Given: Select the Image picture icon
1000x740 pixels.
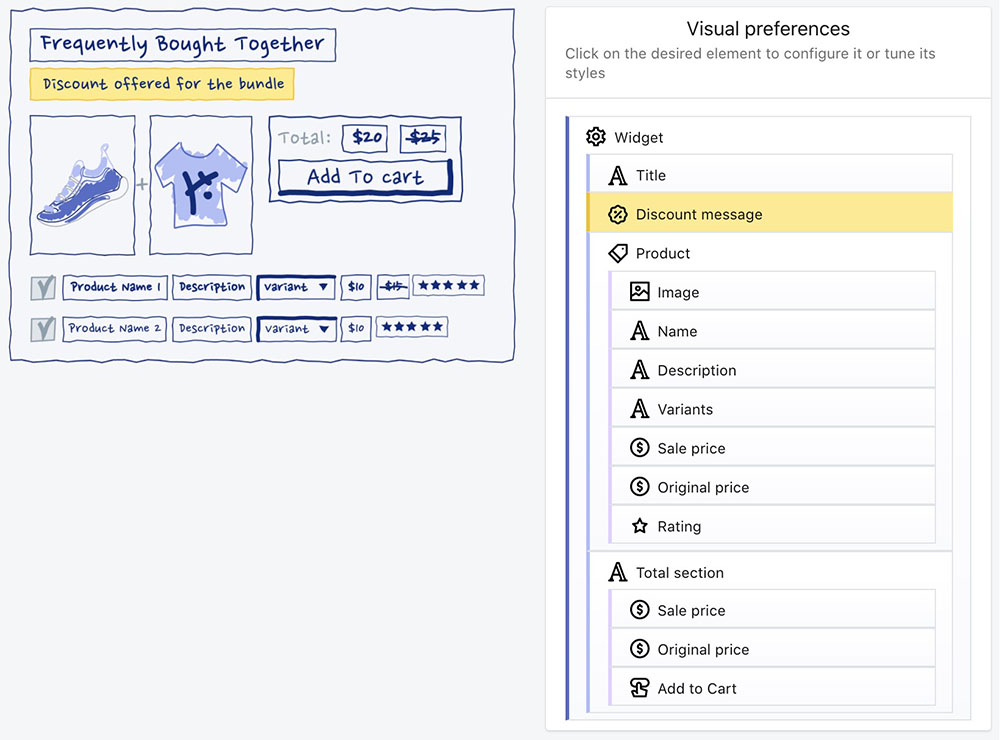Looking at the screenshot, I should pos(639,292).
